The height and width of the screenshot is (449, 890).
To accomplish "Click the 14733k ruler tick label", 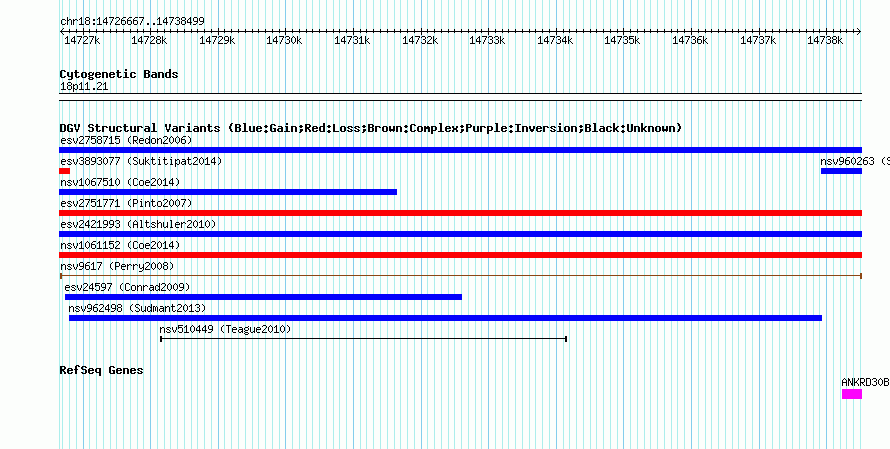I will pos(488,40).
